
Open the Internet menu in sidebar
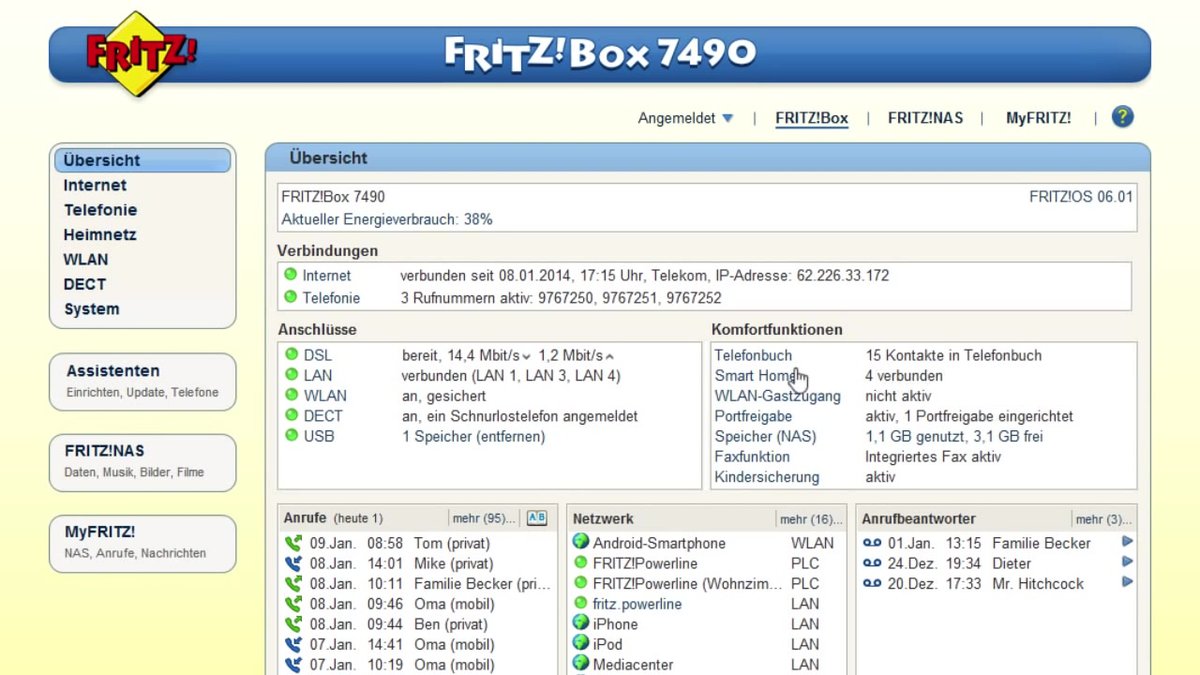coord(95,185)
